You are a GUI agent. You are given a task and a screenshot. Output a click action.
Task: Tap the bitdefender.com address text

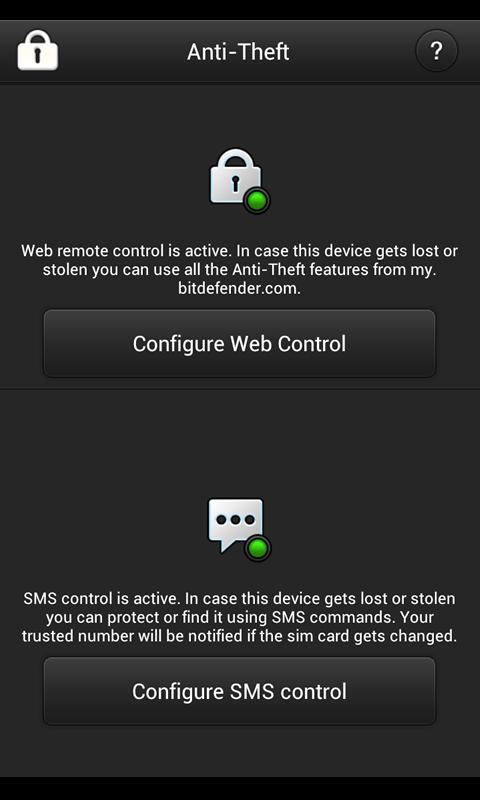point(239,288)
